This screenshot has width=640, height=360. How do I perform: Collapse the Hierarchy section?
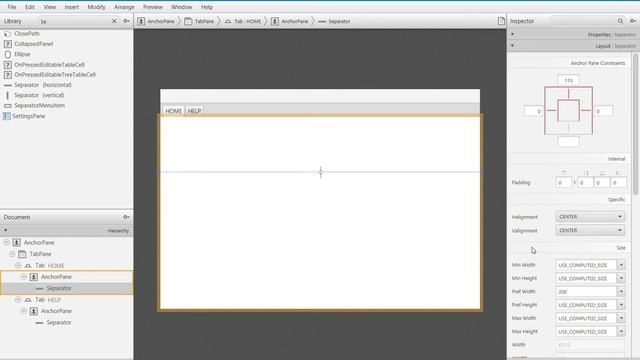(6, 231)
